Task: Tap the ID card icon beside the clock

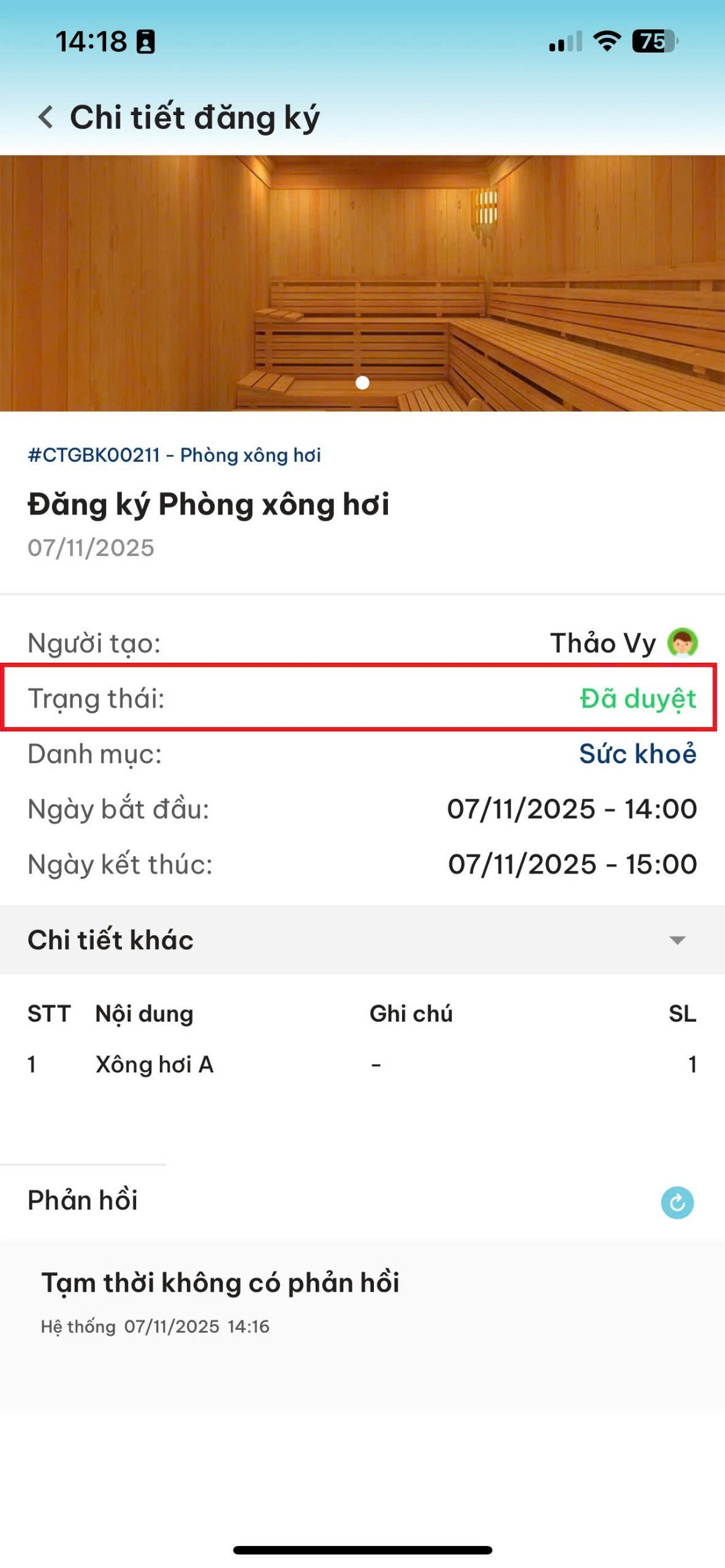Action: (145, 42)
